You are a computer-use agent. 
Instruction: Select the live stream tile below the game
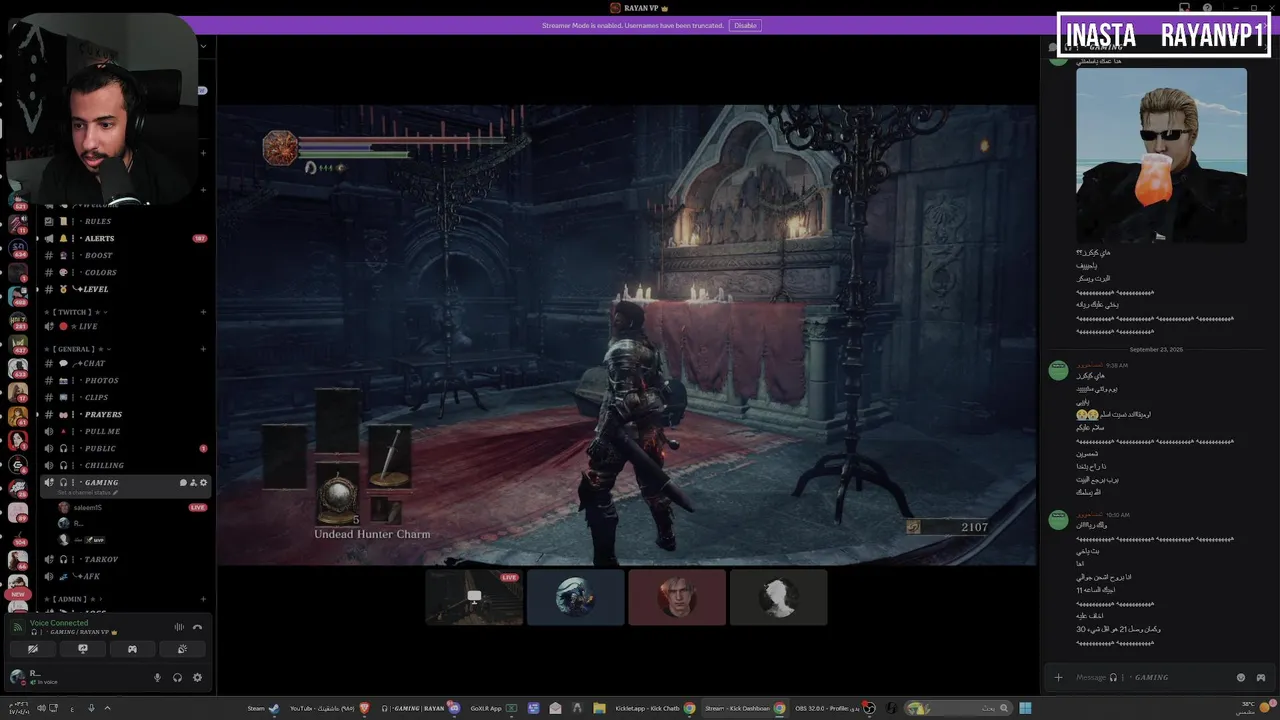point(474,597)
